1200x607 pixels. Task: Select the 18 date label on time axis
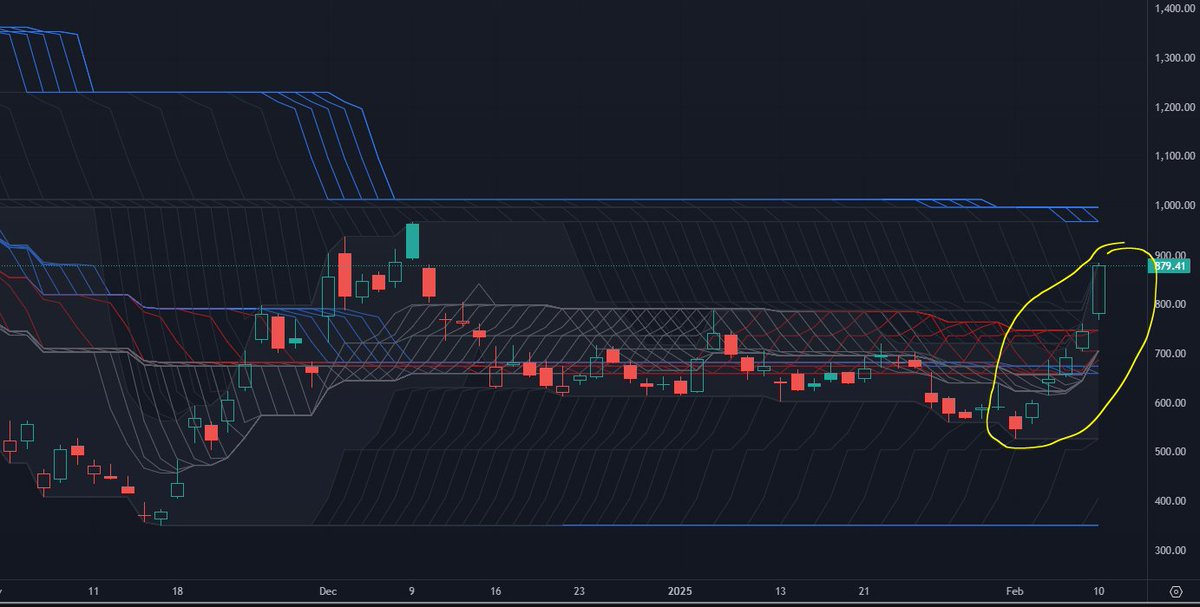tap(178, 590)
